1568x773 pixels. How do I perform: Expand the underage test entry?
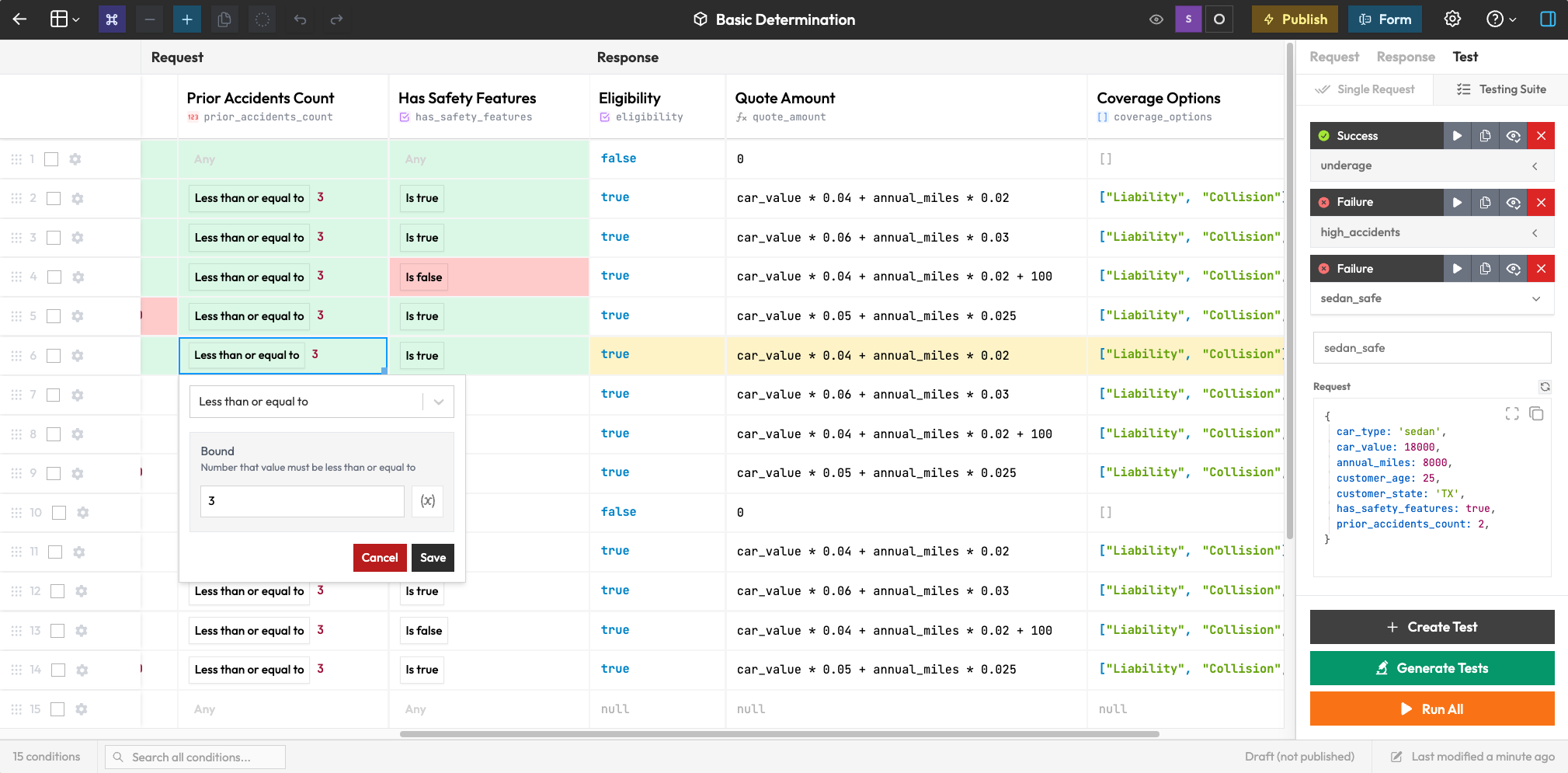tap(1535, 166)
